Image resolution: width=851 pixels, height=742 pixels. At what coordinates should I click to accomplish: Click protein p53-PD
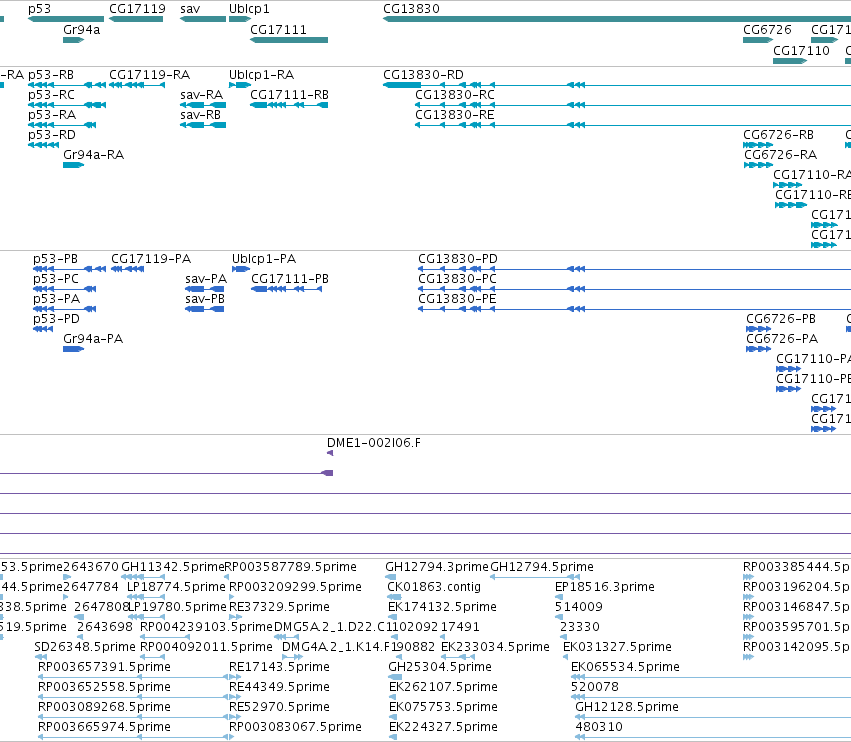click(56, 319)
